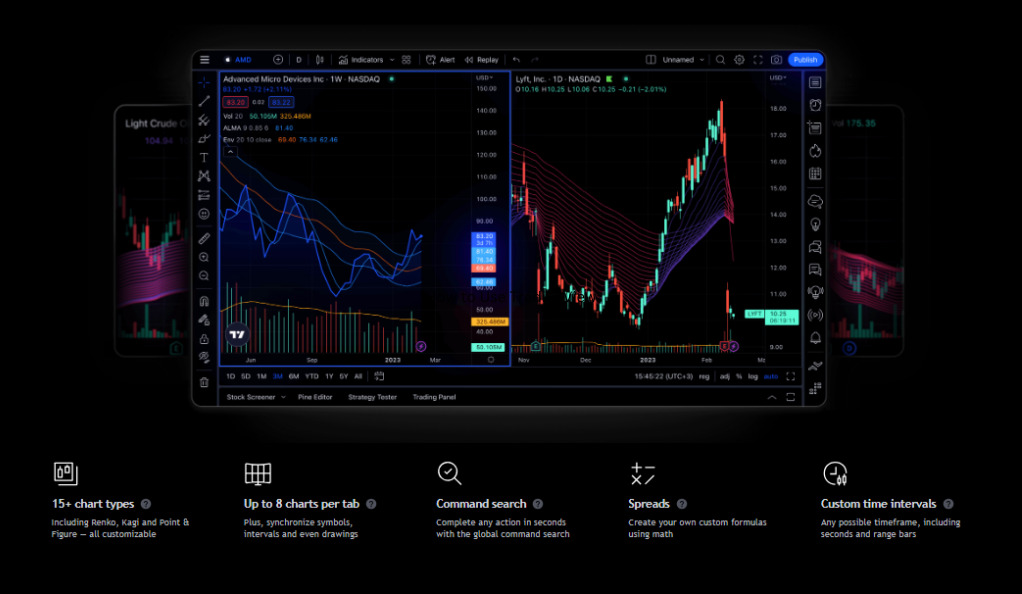Viewport: 1022px width, 594px height.
Task: Toggle log scale option
Action: 753,376
